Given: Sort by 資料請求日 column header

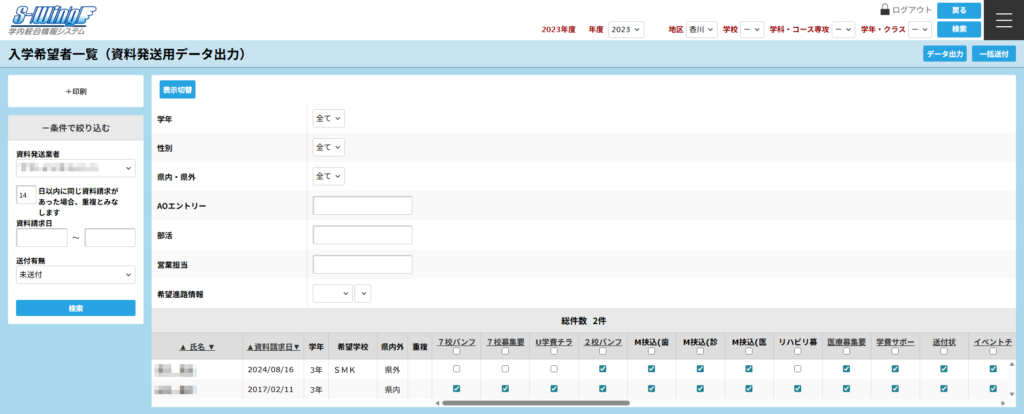Looking at the screenshot, I should [x=273, y=346].
